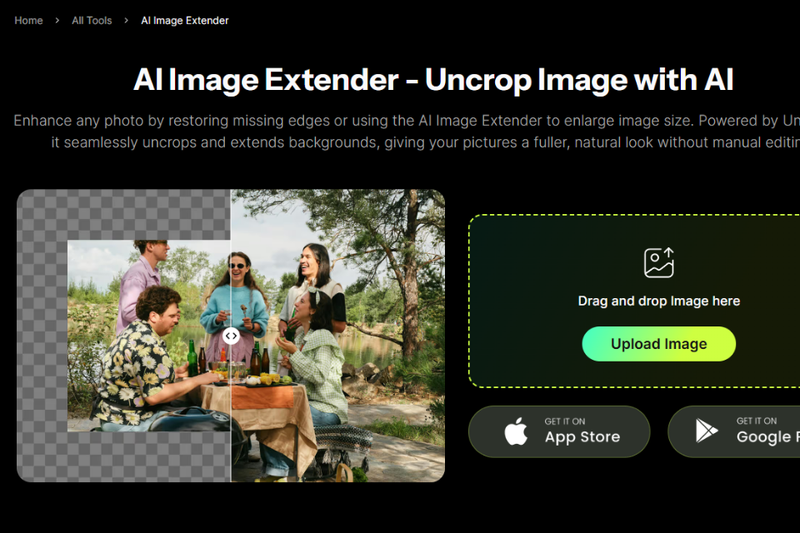
Task: Open All Tools breadcrumb link
Action: coord(92,20)
